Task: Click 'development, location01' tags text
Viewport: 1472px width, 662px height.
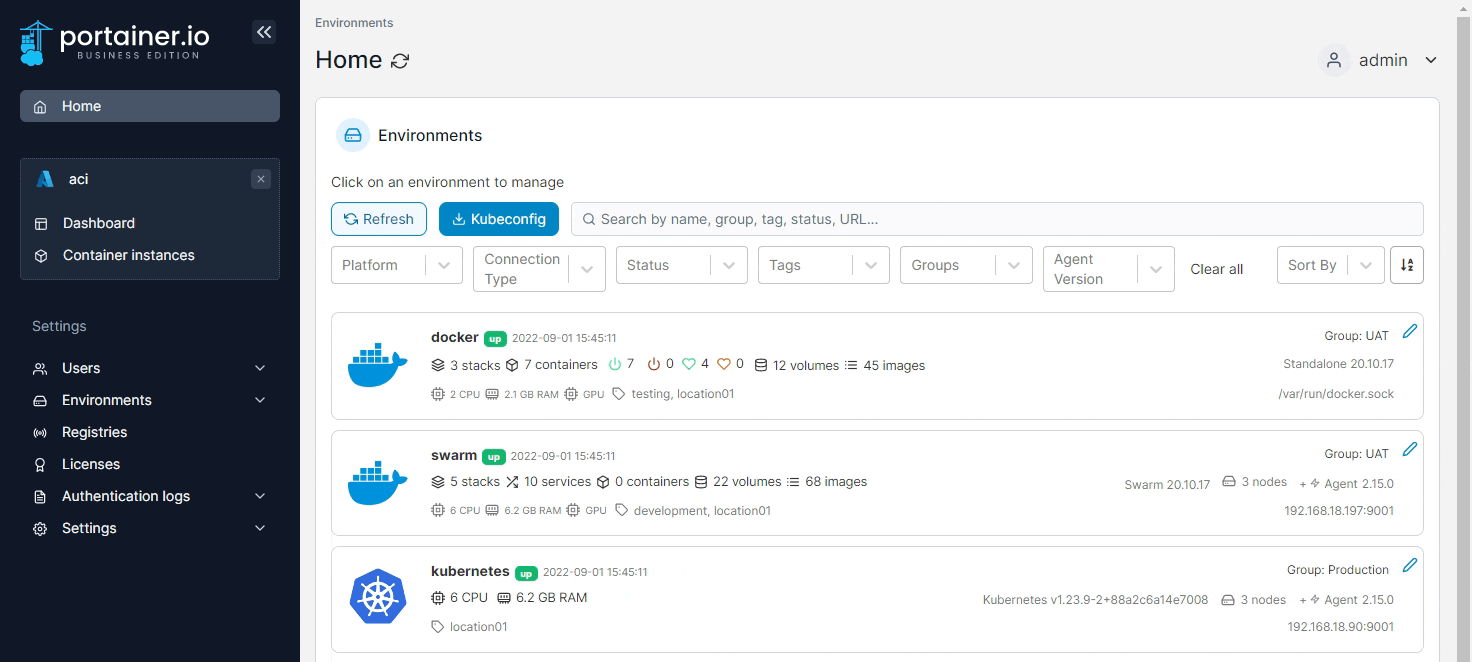Action: (702, 511)
